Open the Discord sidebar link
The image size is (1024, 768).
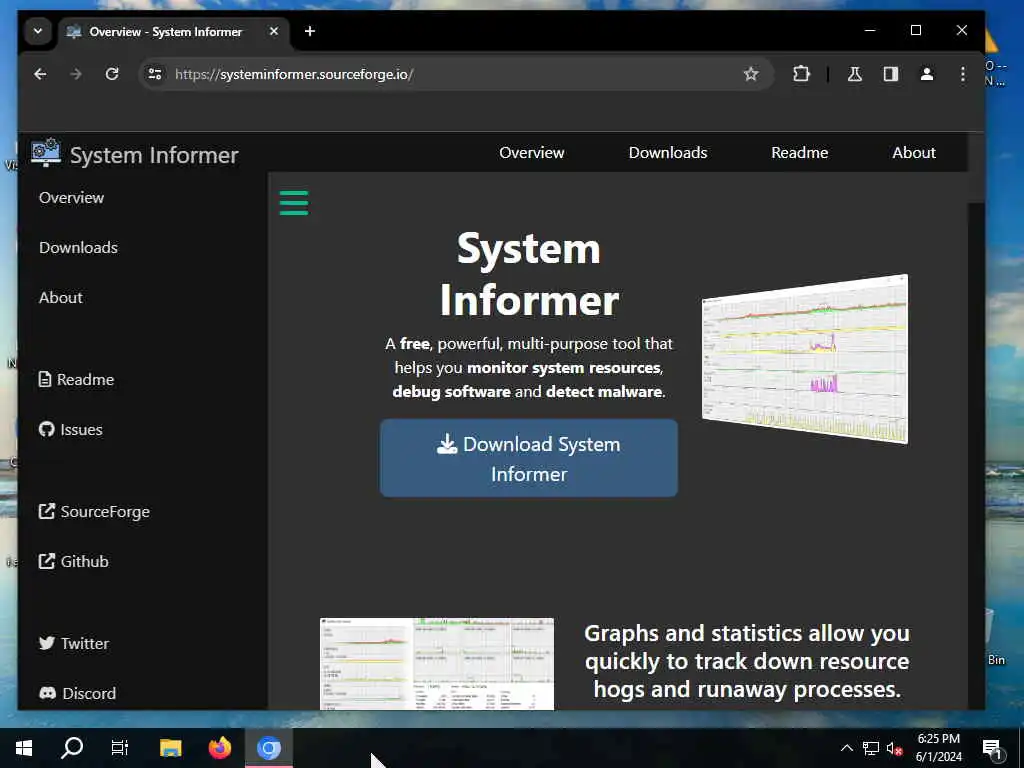point(77,694)
